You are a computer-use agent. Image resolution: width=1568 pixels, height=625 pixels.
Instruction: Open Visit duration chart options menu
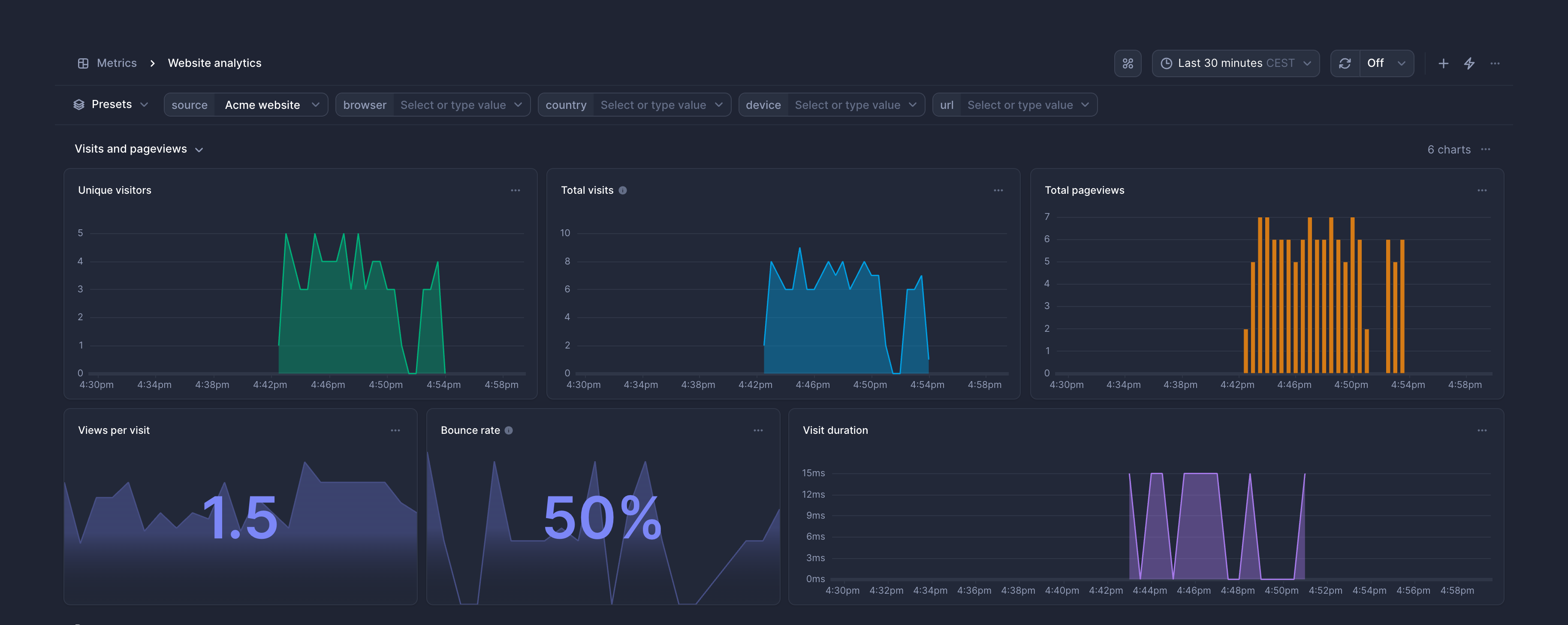click(x=1482, y=430)
